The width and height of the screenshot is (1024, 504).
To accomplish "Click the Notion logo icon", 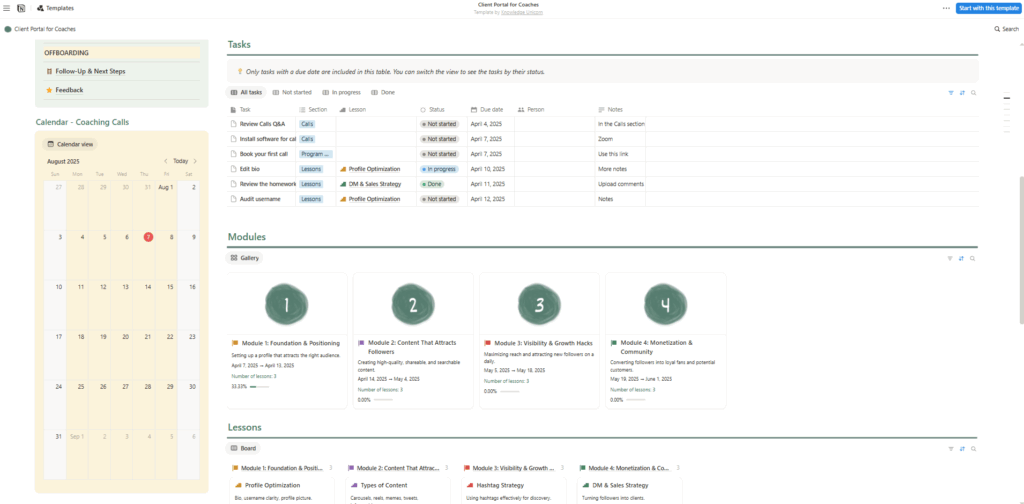I will click(x=21, y=8).
